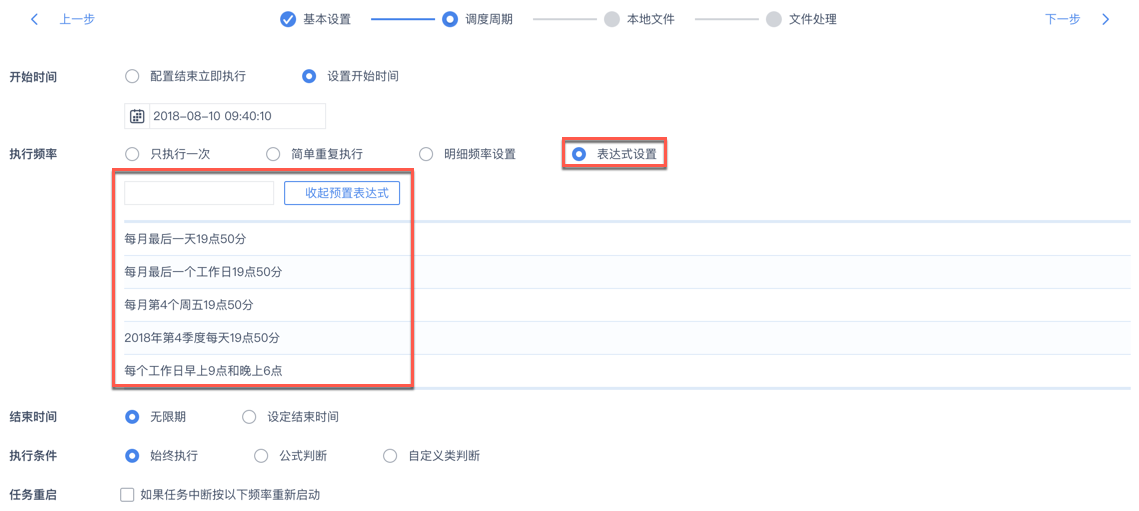Choose preset 每月最后一天19点50分
1139x511 pixels.
(x=186, y=239)
